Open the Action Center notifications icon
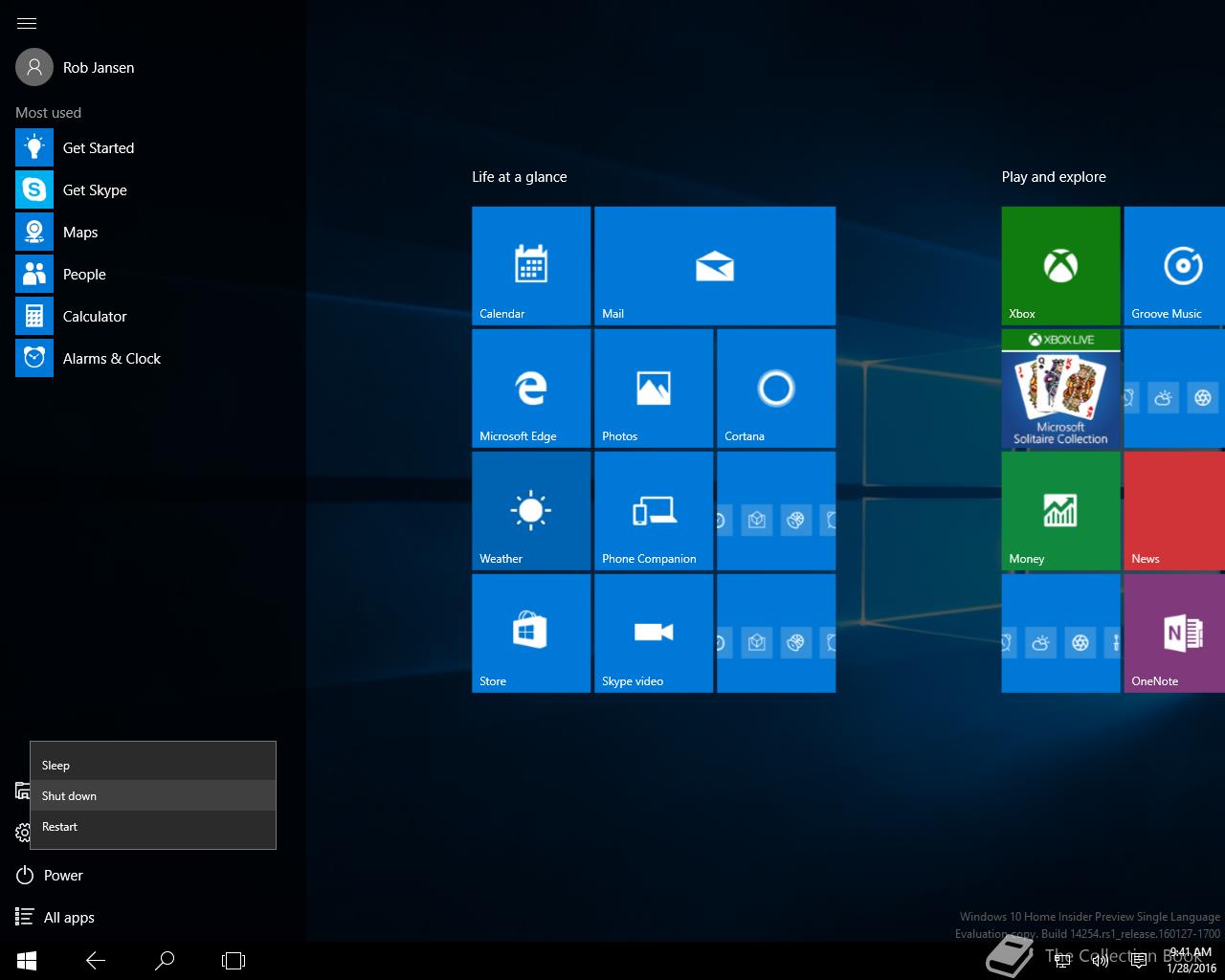Image resolution: width=1225 pixels, height=980 pixels. click(1139, 961)
